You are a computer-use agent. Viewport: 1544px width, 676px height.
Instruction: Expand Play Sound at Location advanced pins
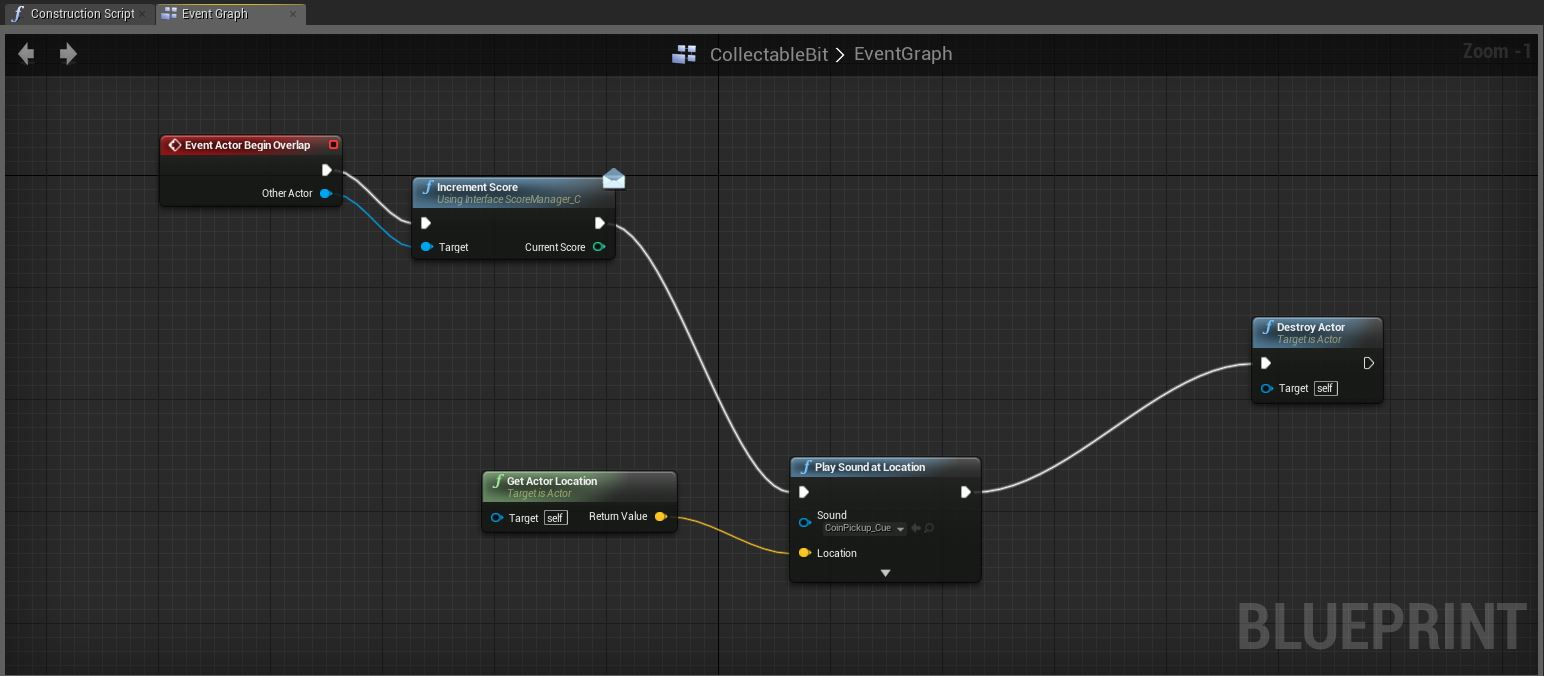click(x=885, y=573)
